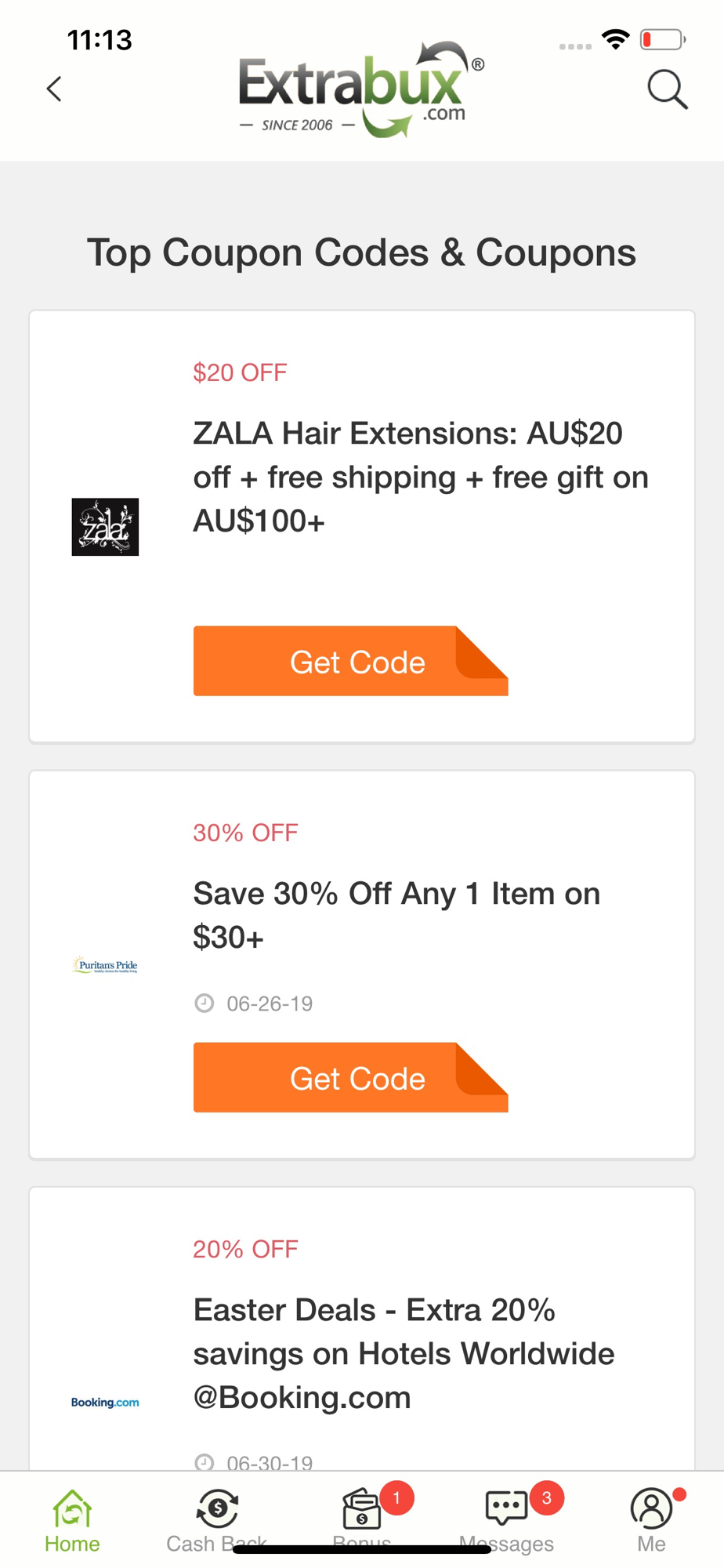Viewport: 724px width, 1568px height.
Task: Tap the Puritan's Pride logo thumbnail
Action: click(x=105, y=965)
